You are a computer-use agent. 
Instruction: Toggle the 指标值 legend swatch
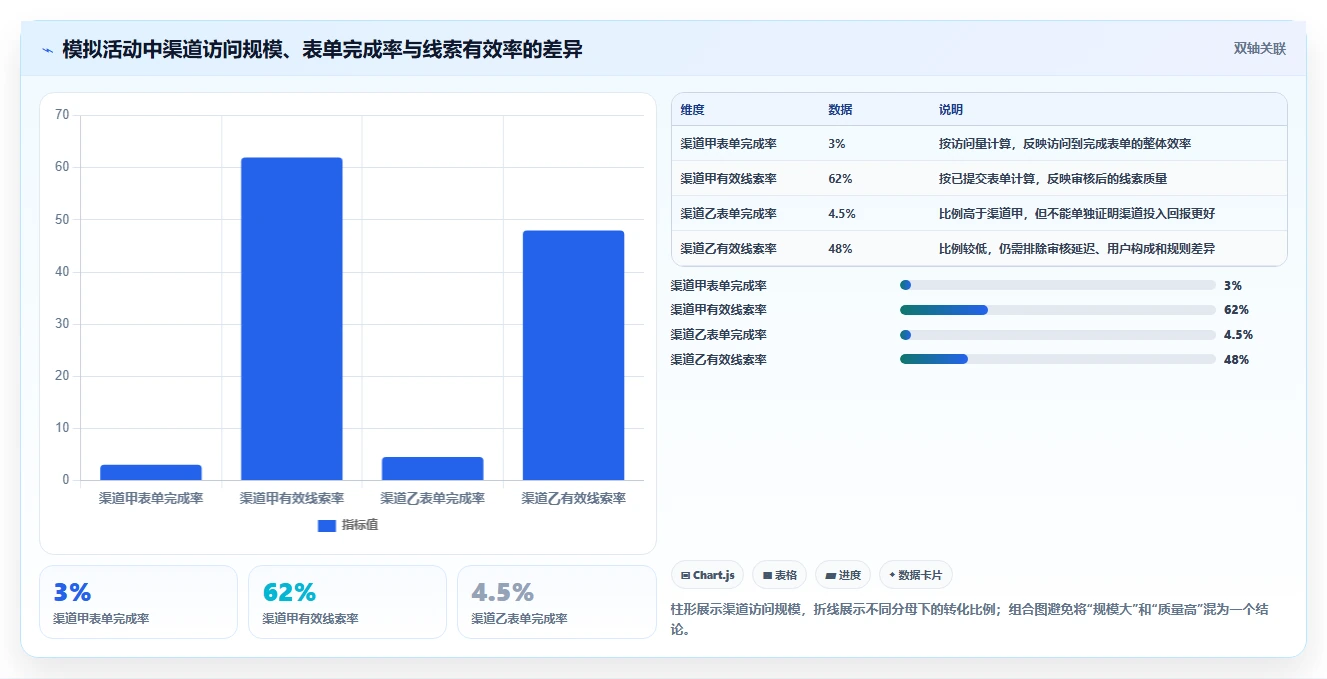coord(326,525)
